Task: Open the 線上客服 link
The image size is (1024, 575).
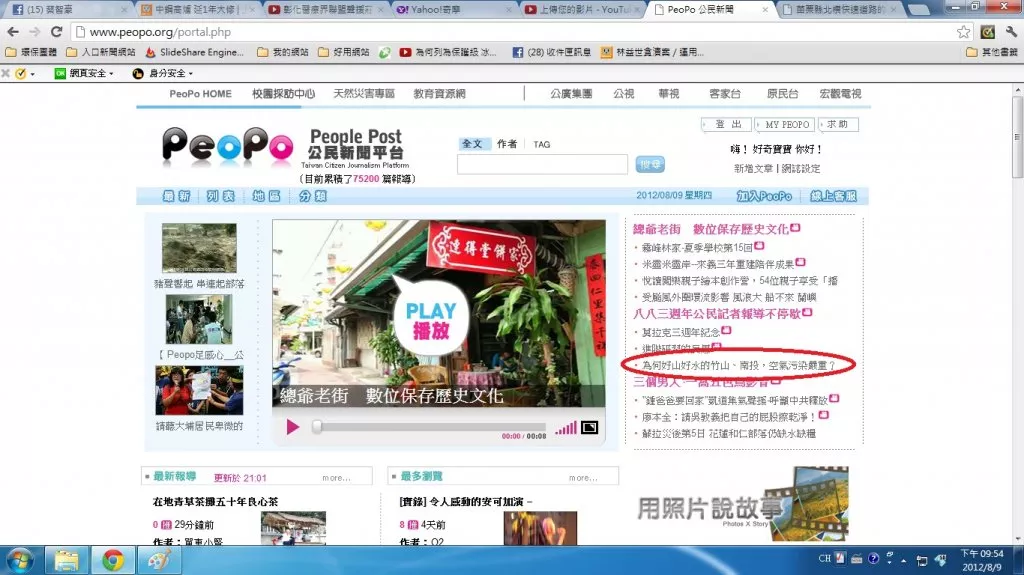Action: coord(833,196)
